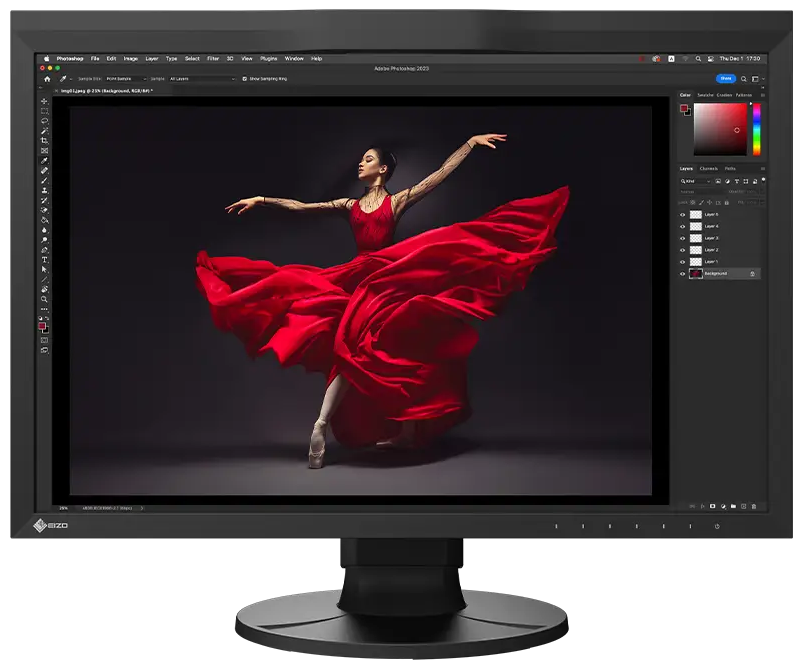Click the Home icon in options bar
The height and width of the screenshot is (670, 804).
click(x=46, y=78)
